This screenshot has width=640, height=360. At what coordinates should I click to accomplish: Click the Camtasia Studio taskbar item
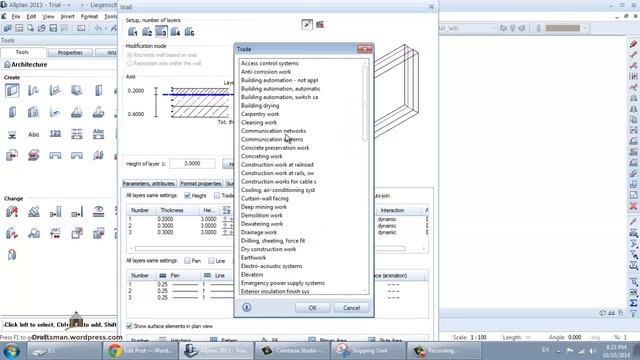(292, 351)
